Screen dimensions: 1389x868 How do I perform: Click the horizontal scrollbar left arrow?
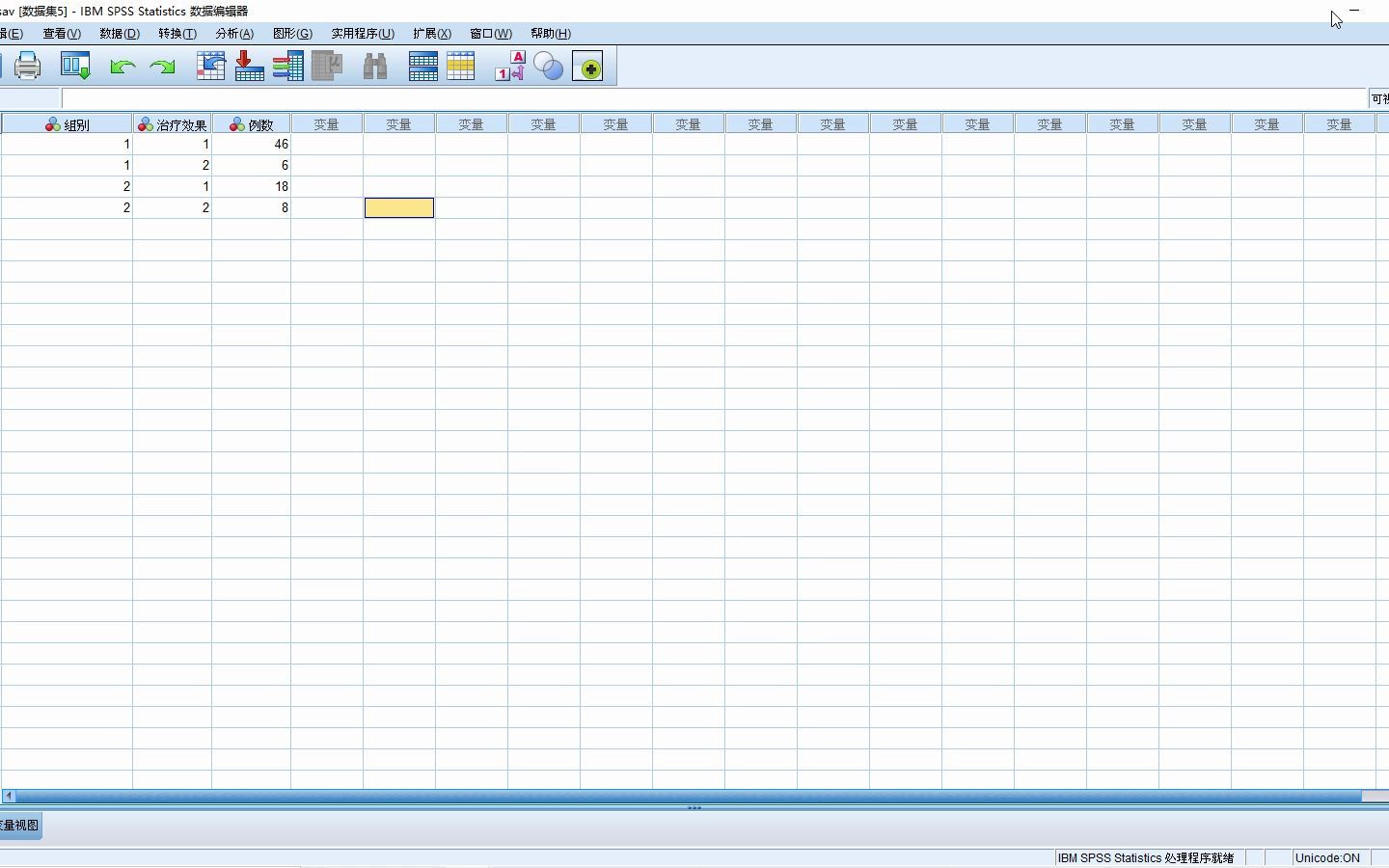(9, 796)
